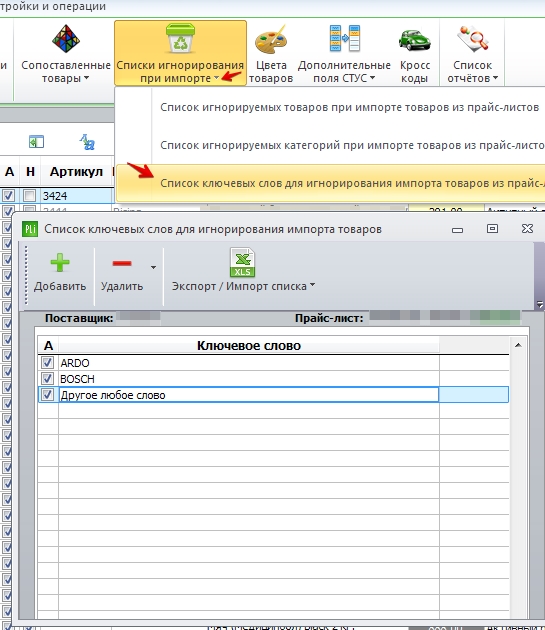Click the green recycle bin ignore lists icon
Image resolution: width=545 pixels, height=630 pixels.
(180, 38)
